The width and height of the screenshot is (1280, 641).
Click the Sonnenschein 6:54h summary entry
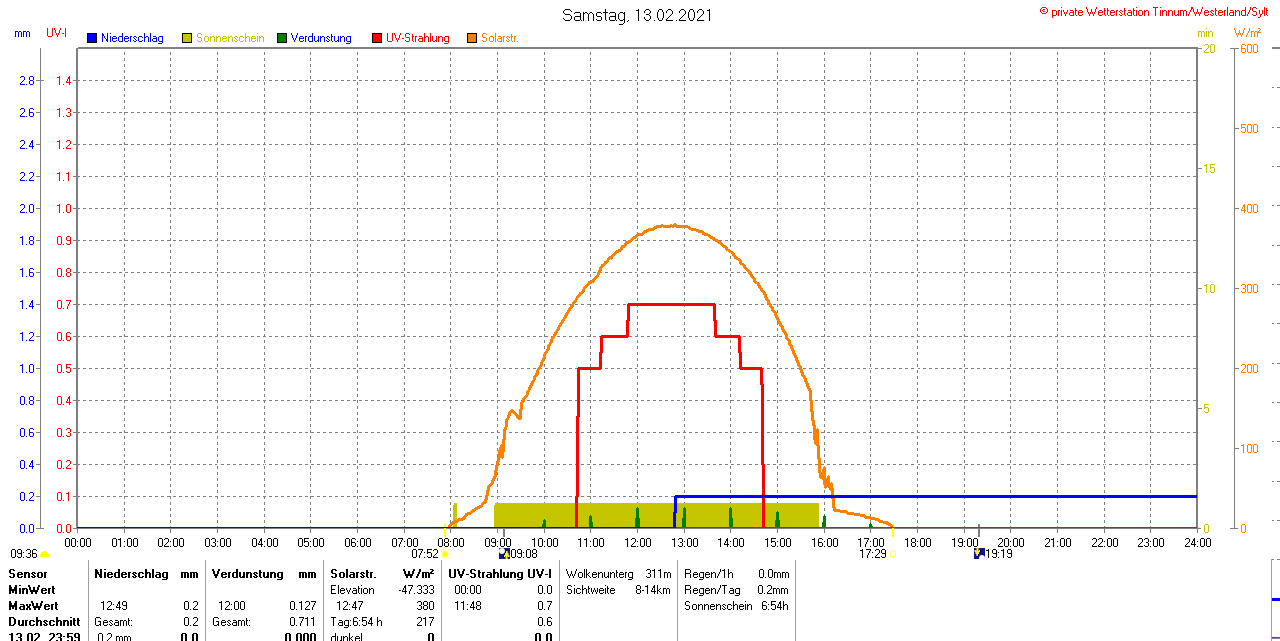[736, 606]
